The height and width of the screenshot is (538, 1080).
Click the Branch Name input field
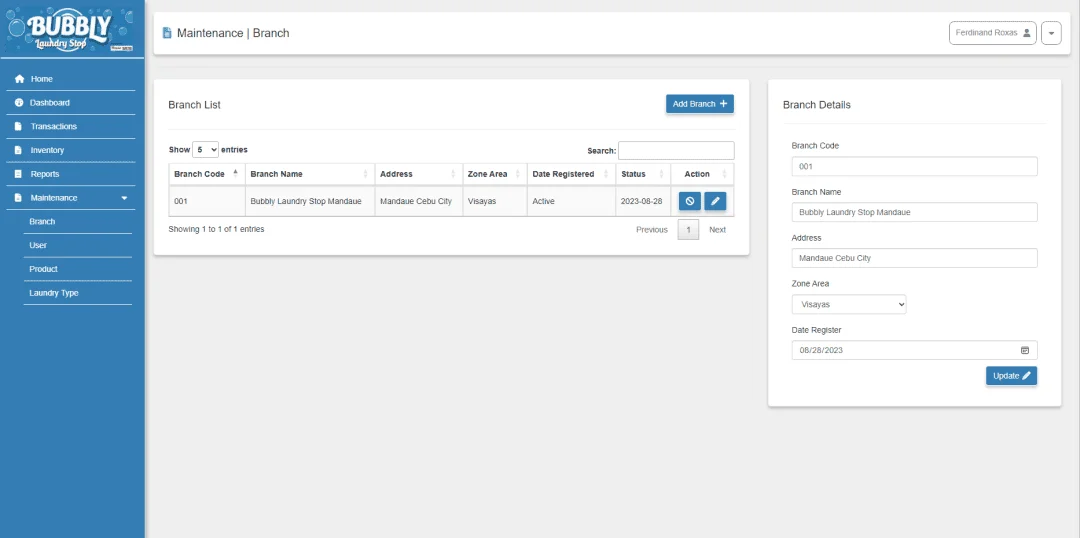(914, 212)
